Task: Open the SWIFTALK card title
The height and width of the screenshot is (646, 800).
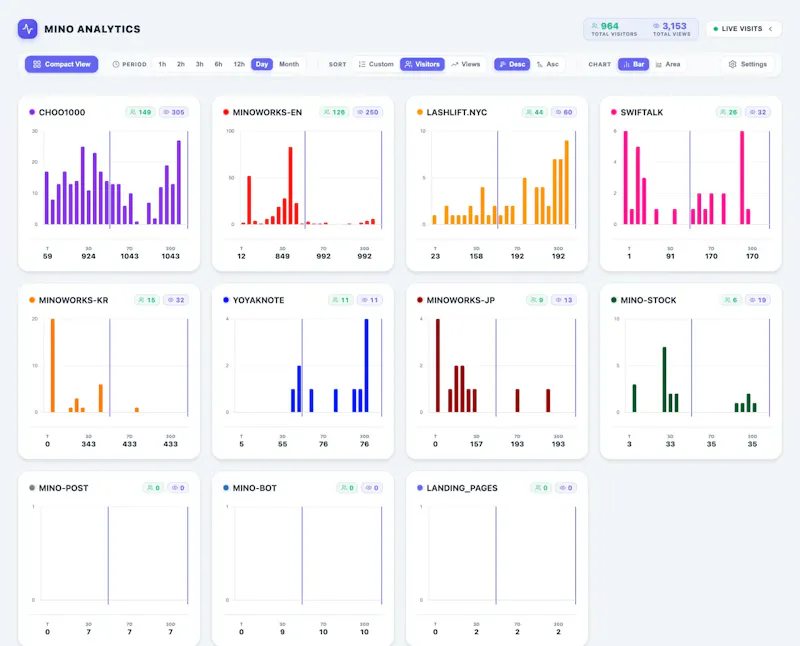Action: click(641, 112)
